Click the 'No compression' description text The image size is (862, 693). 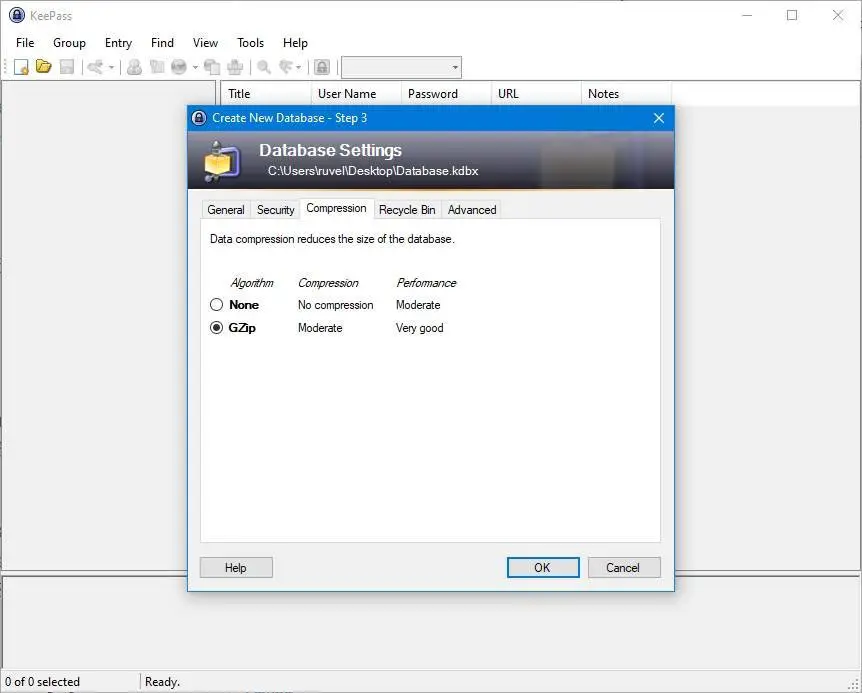click(335, 305)
